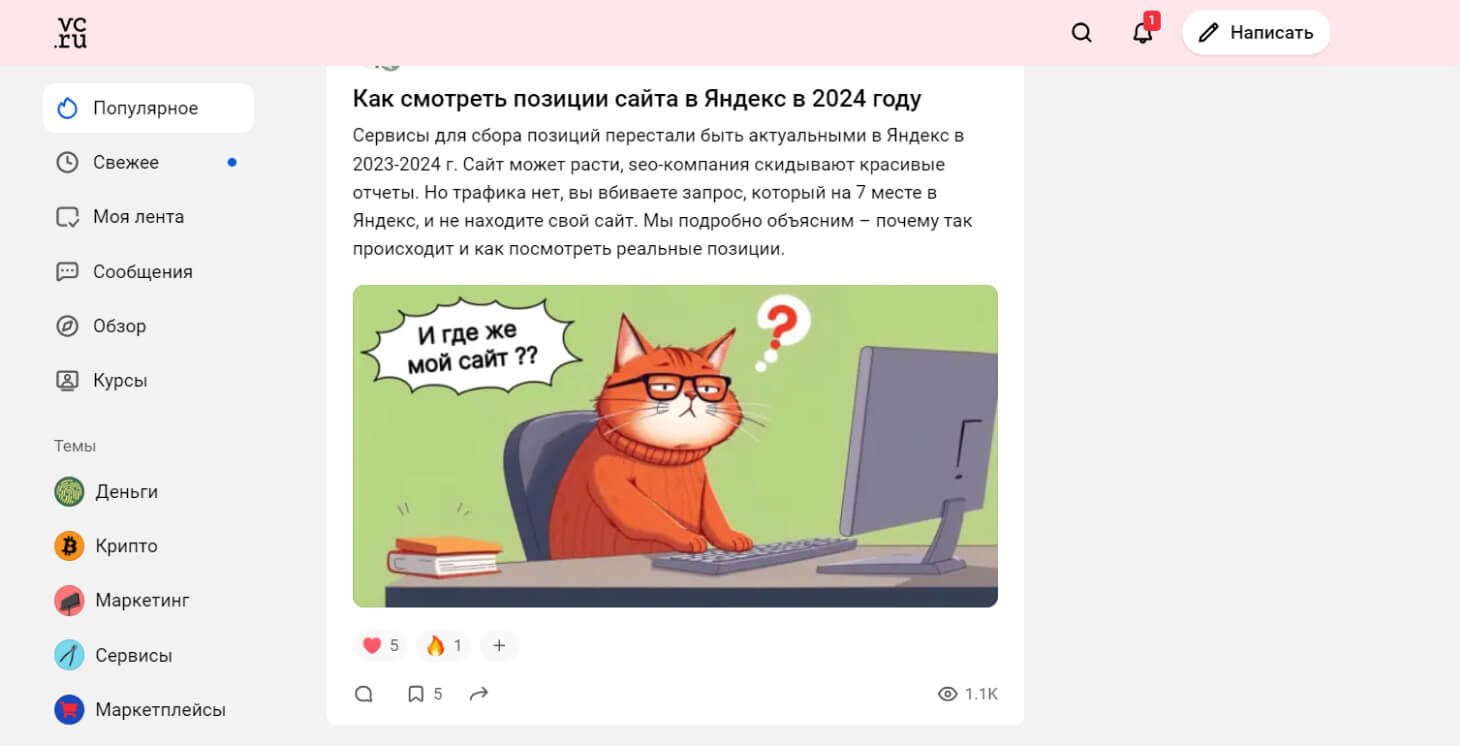This screenshot has width=1460, height=746.
Task: Open the Популярное feed
Action: point(148,108)
